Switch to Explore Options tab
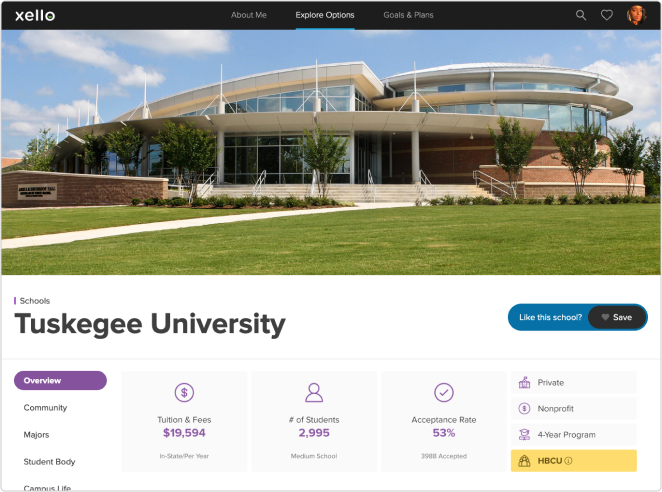 point(325,15)
